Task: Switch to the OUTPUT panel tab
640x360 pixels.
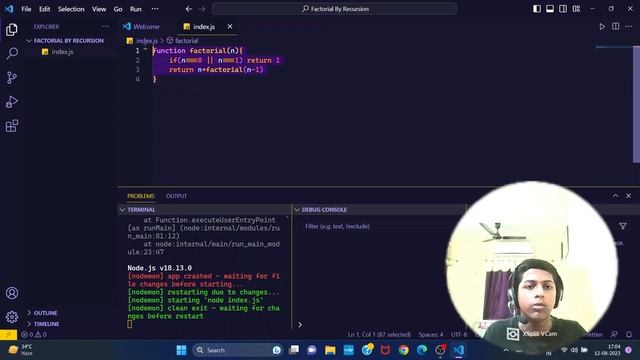Action: (x=176, y=196)
